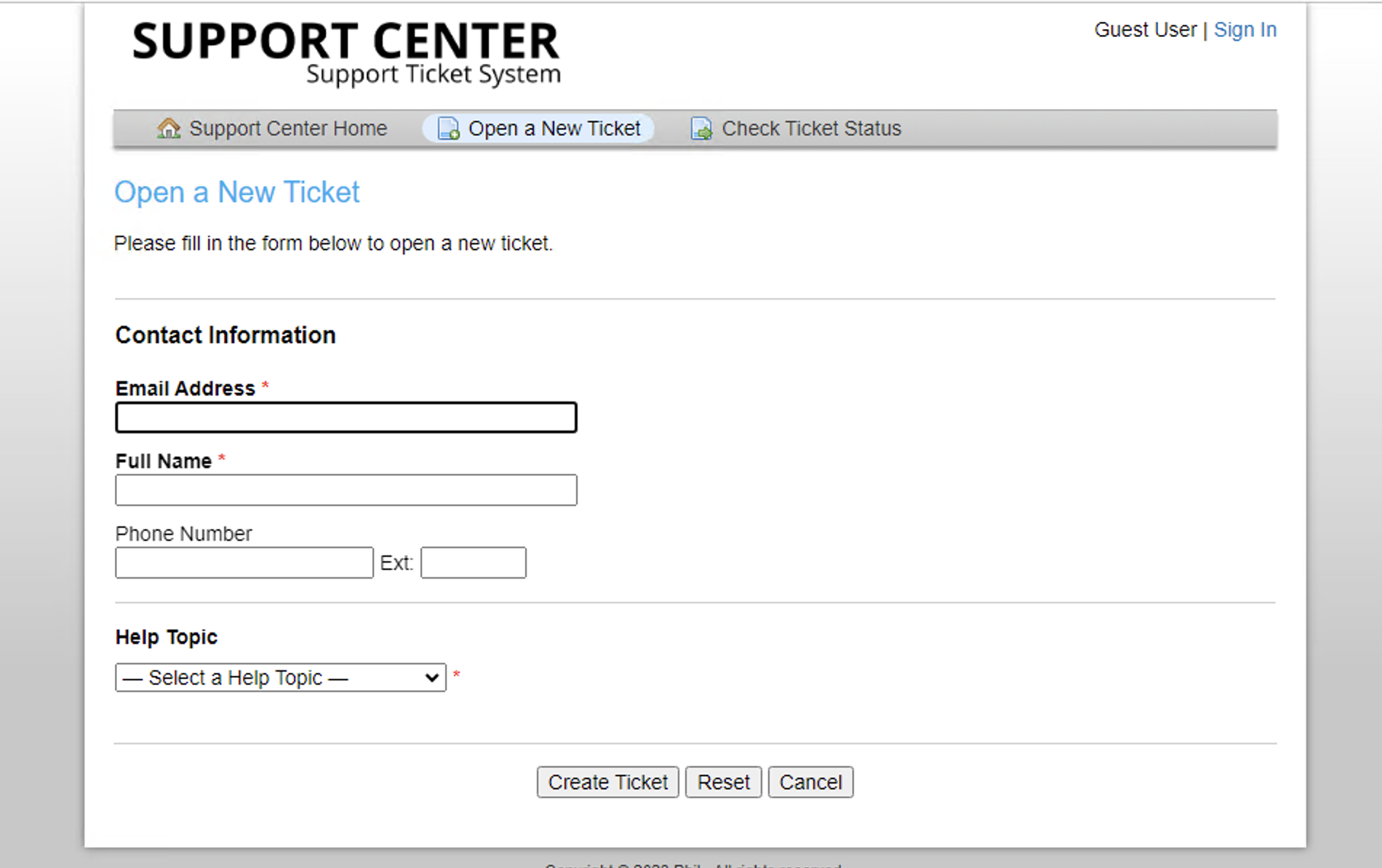The image size is (1382, 868).
Task: Click the copyright text at page bottom
Action: pos(692,865)
